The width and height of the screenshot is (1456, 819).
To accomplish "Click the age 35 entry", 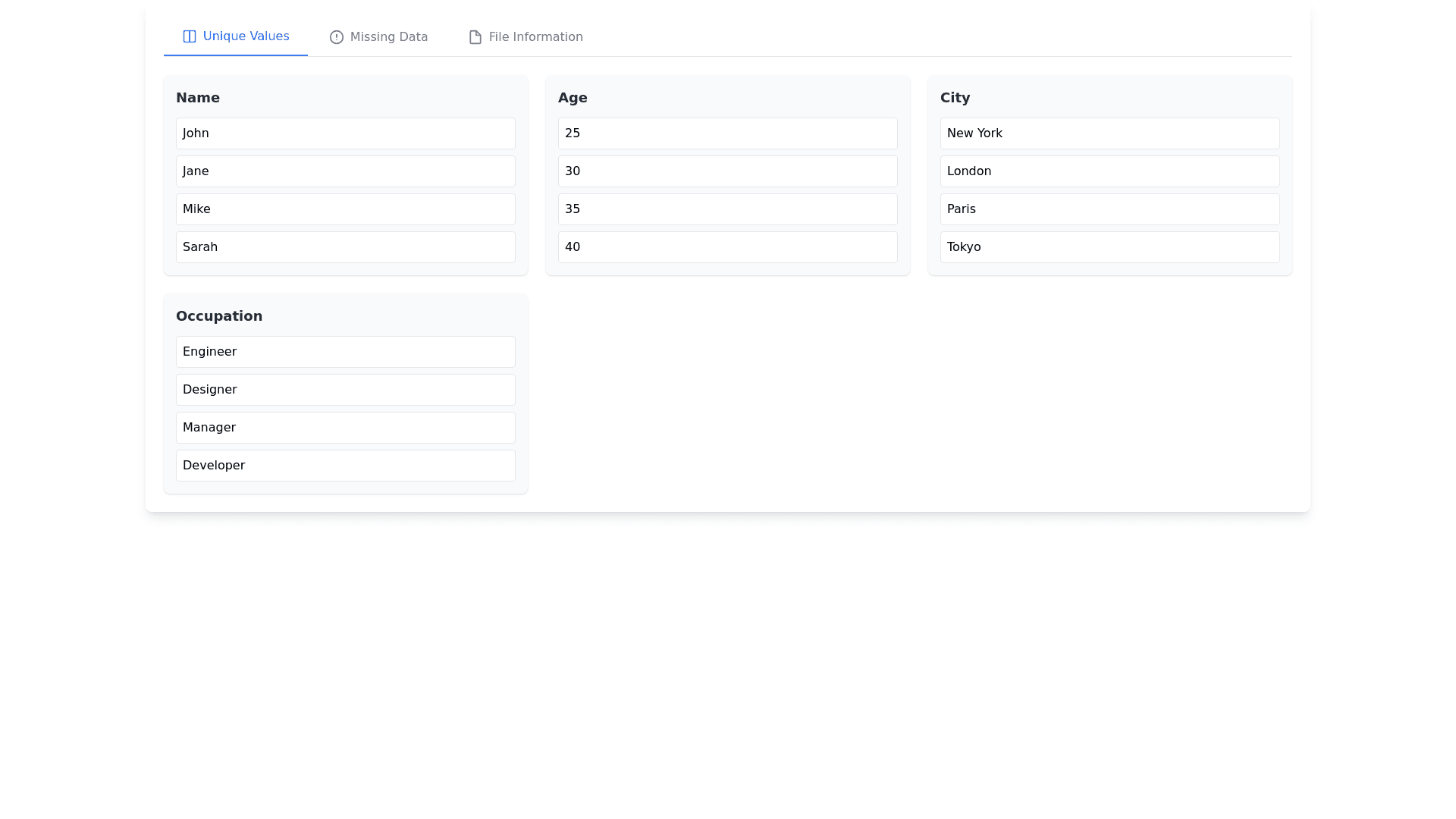I will pos(727,209).
